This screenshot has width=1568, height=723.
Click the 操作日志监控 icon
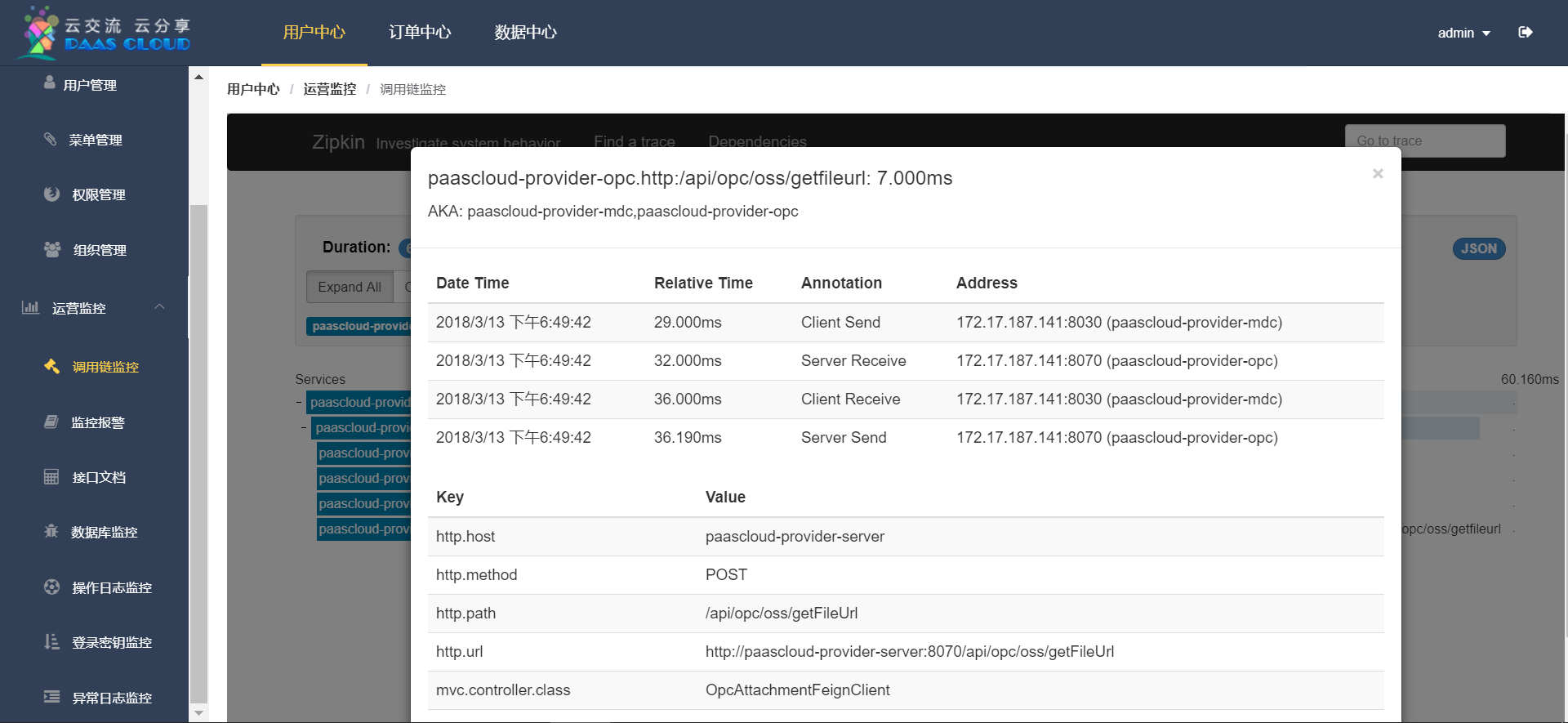tap(51, 587)
